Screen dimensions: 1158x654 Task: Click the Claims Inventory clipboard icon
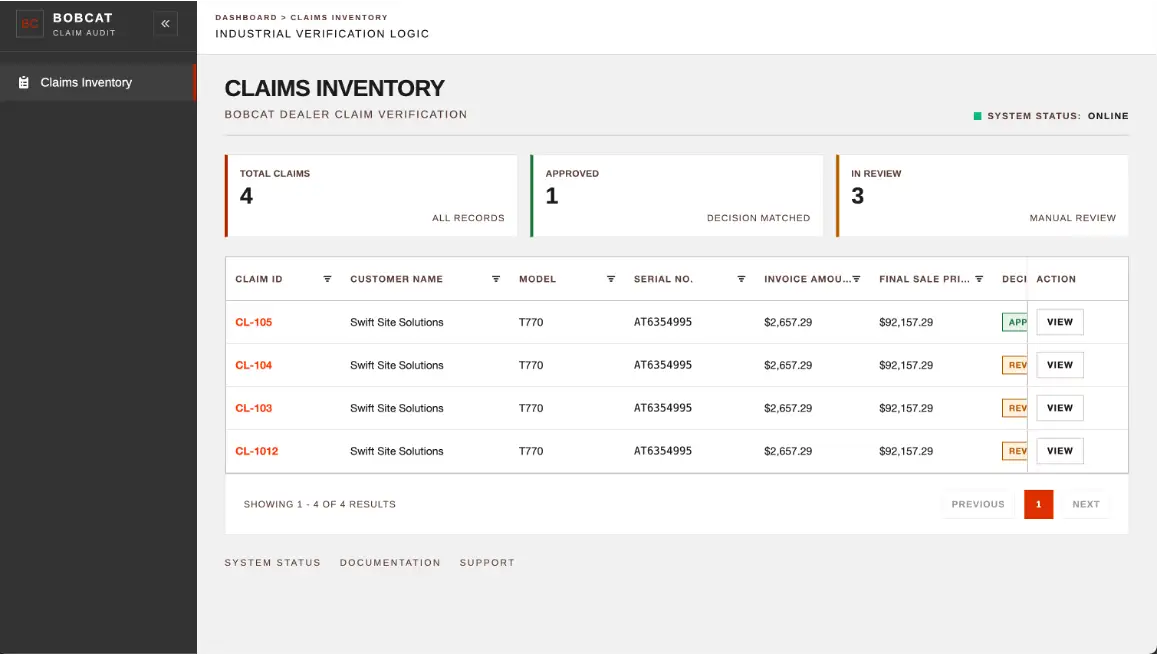click(x=24, y=83)
